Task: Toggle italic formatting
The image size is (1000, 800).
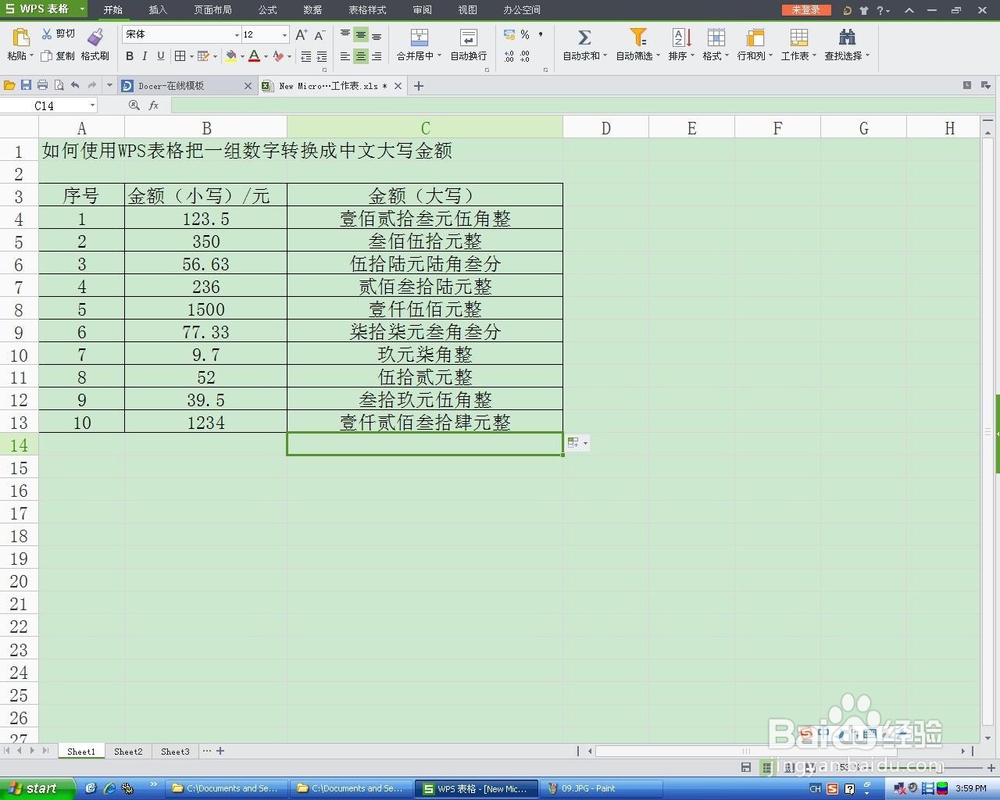Action: click(x=145, y=55)
